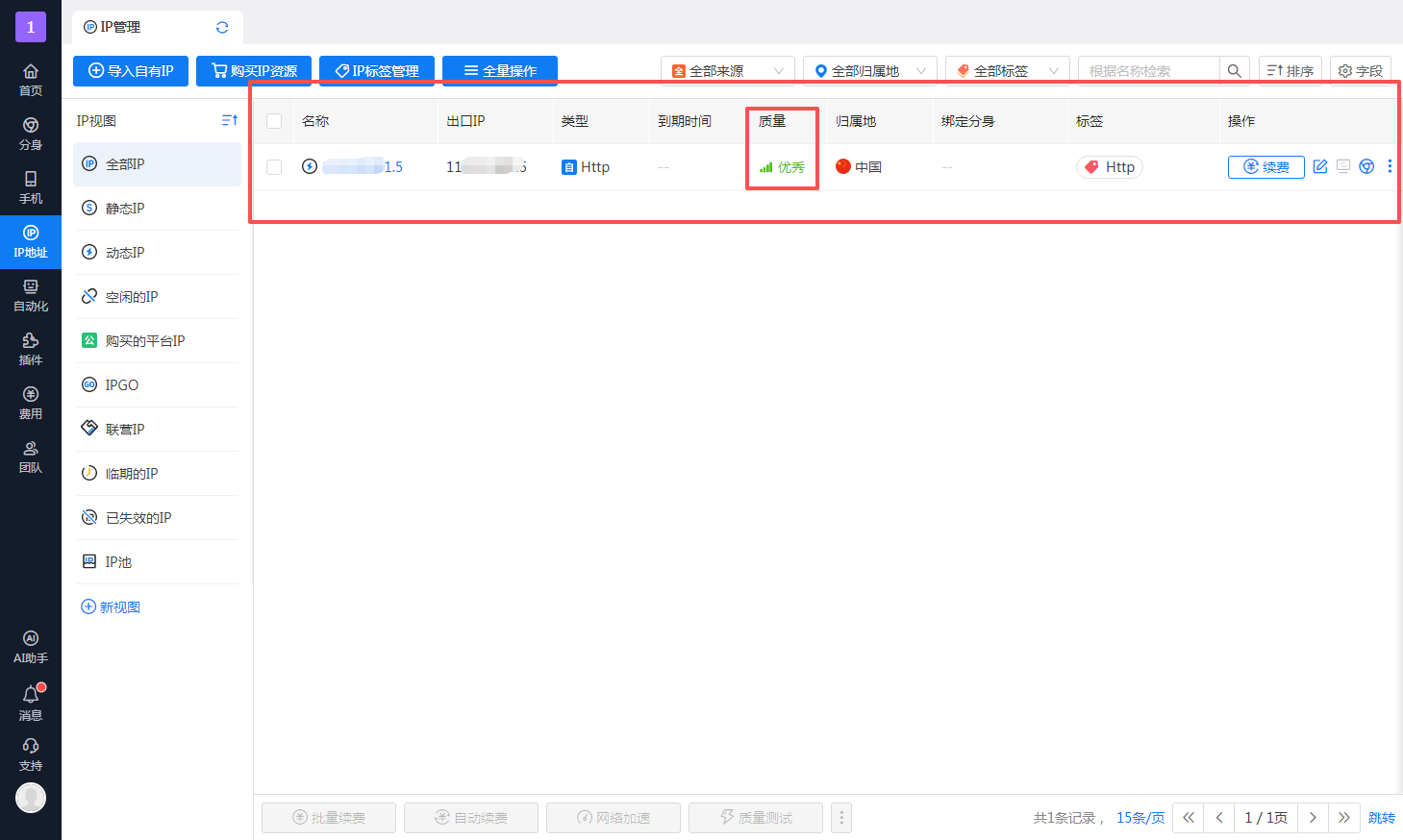This screenshot has height=840, width=1403.
Task: Open the 全部来源 dropdown
Action: tap(727, 69)
